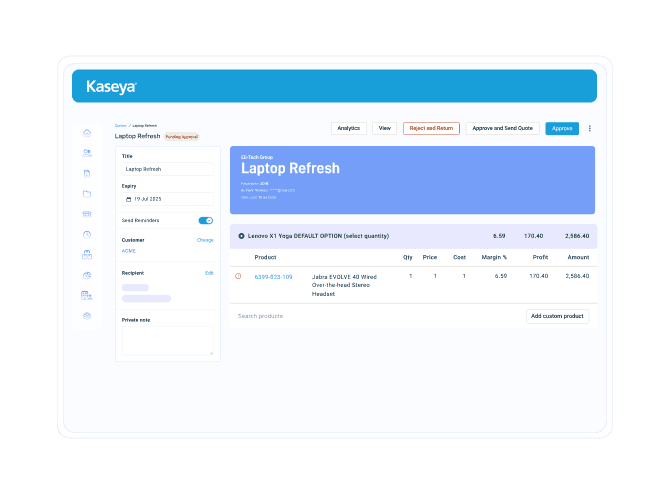
Task: Open the clock history icon in sidebar
Action: (x=87, y=234)
